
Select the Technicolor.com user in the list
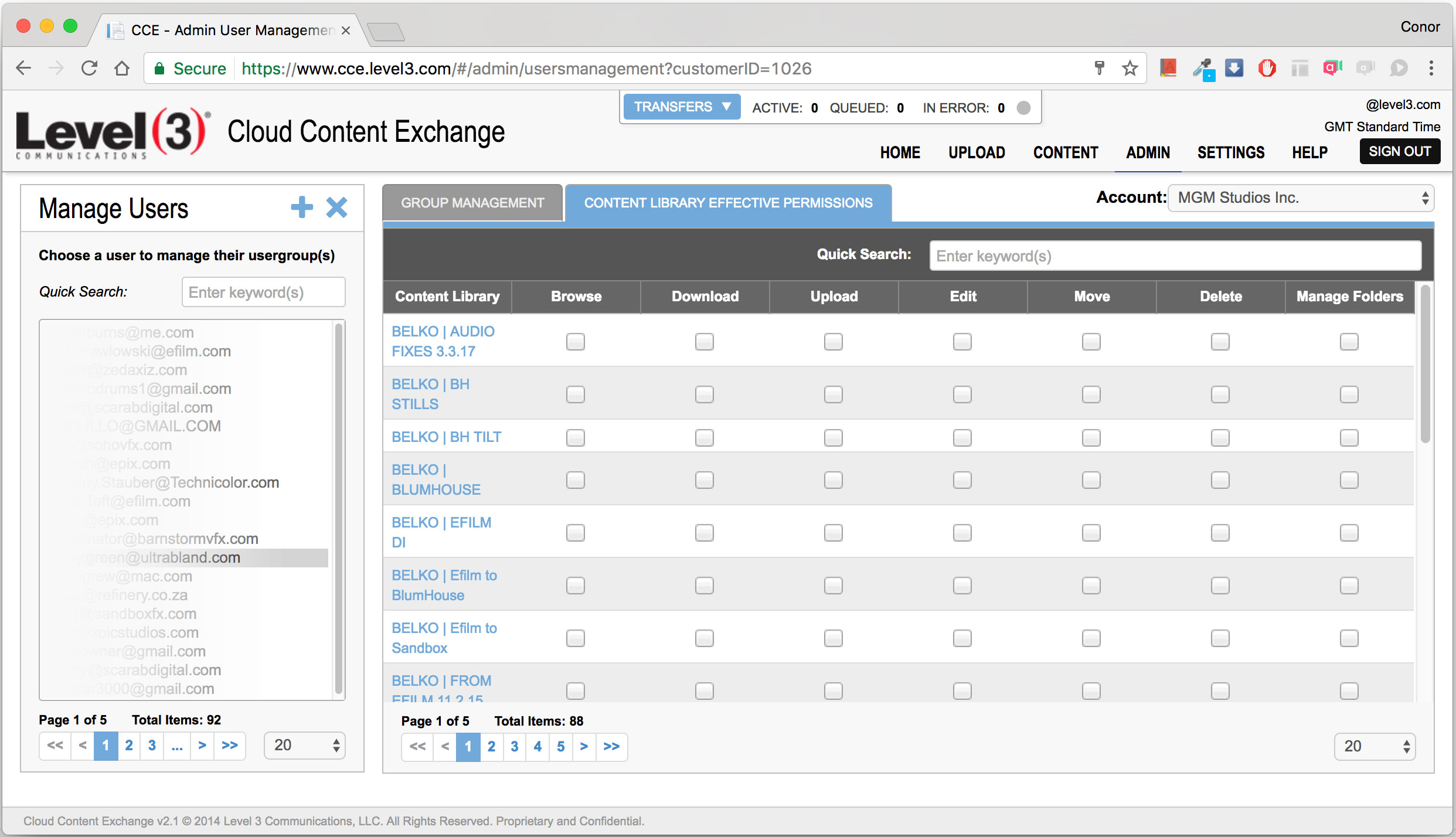(185, 482)
